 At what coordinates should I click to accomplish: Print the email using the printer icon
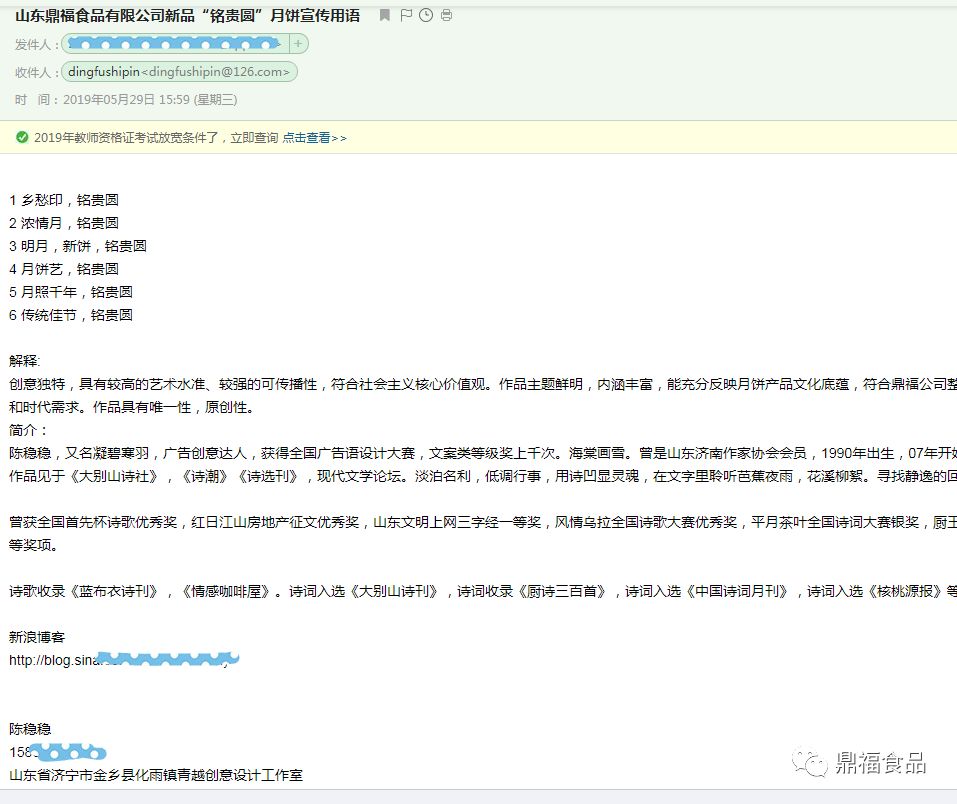coord(447,15)
